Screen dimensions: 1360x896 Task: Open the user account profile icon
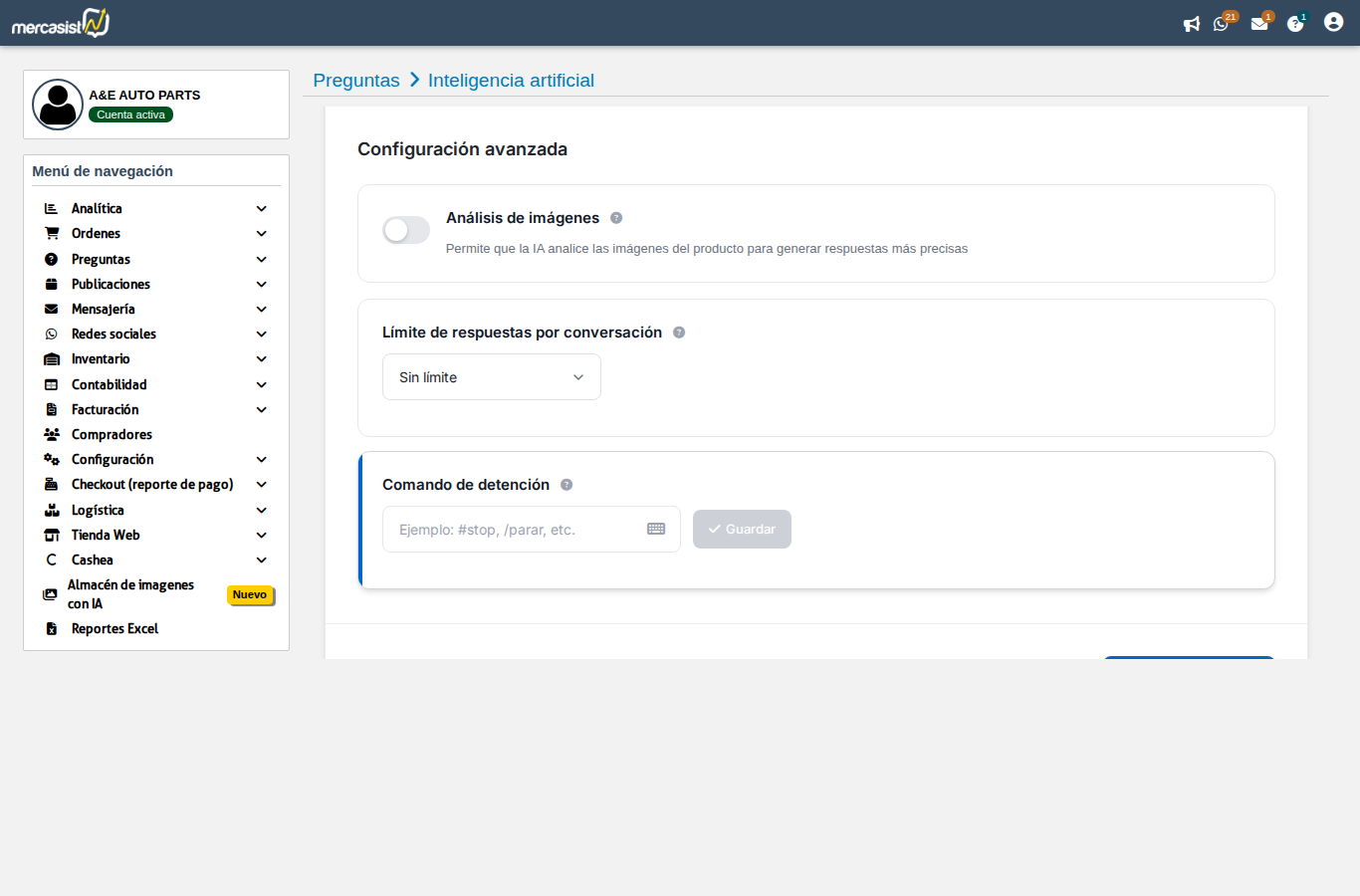coord(1333,22)
